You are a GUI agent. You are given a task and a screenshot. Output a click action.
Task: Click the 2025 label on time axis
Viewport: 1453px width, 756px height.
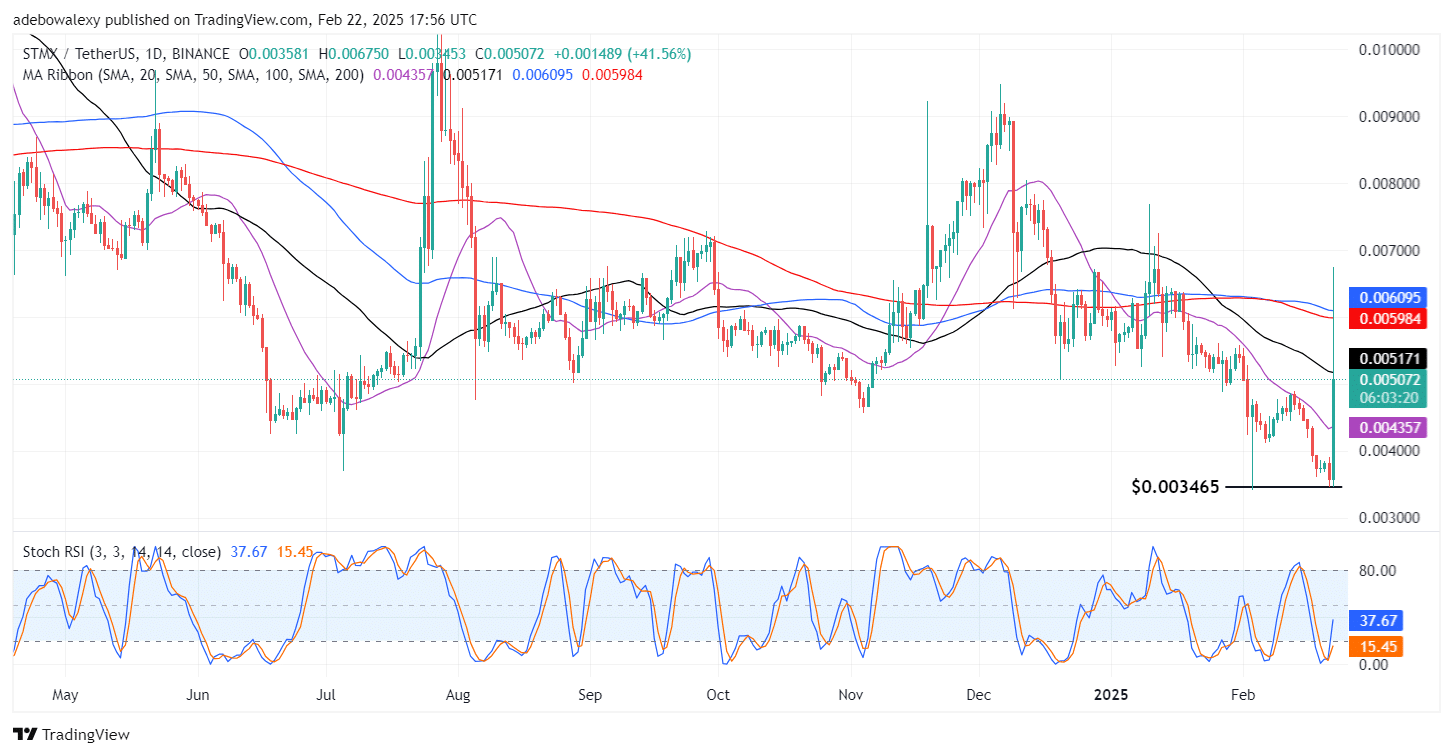point(1111,694)
